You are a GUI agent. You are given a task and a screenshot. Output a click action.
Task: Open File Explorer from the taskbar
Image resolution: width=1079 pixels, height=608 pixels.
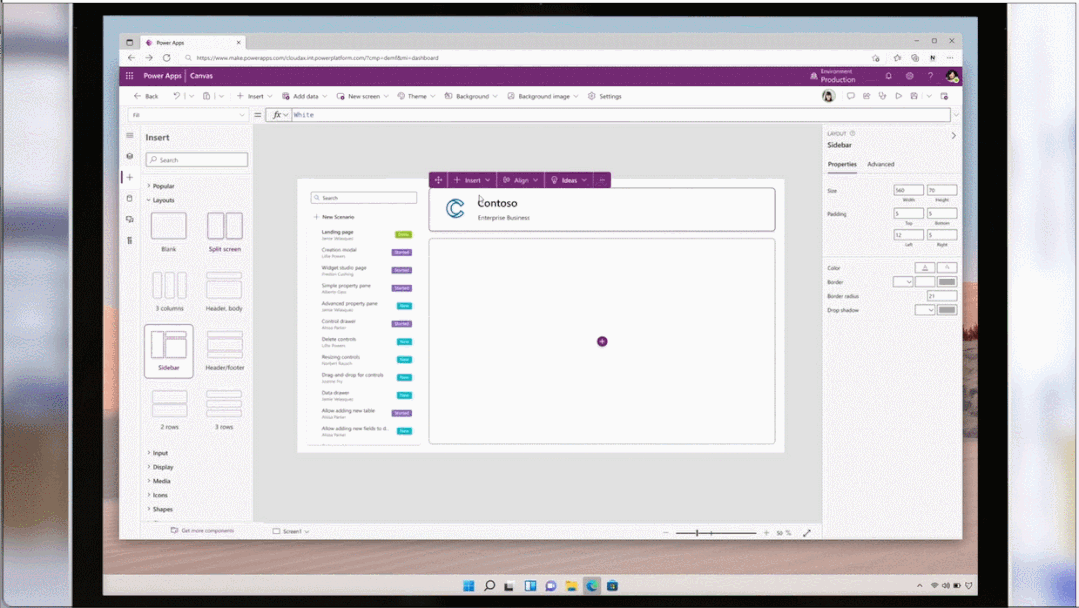click(571, 586)
